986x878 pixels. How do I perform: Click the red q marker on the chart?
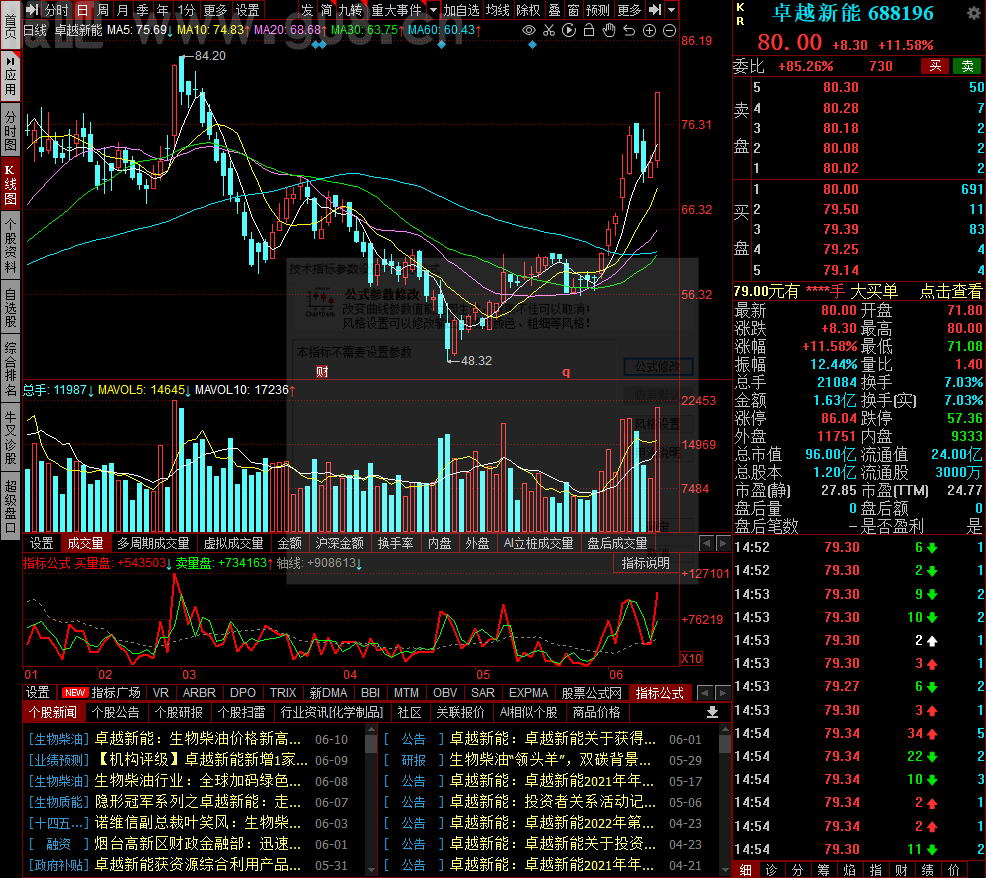click(567, 372)
